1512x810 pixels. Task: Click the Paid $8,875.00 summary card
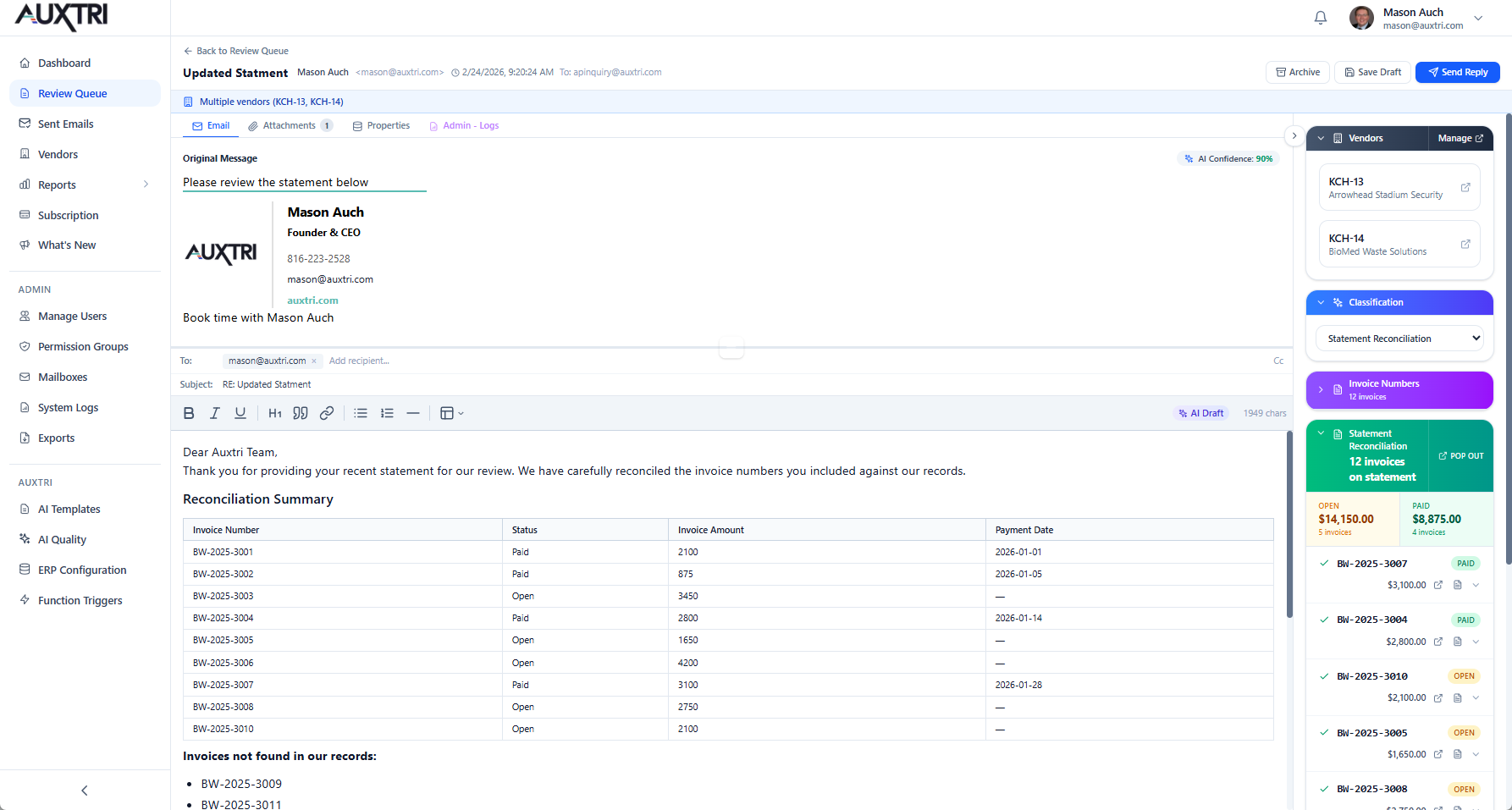(x=1446, y=519)
